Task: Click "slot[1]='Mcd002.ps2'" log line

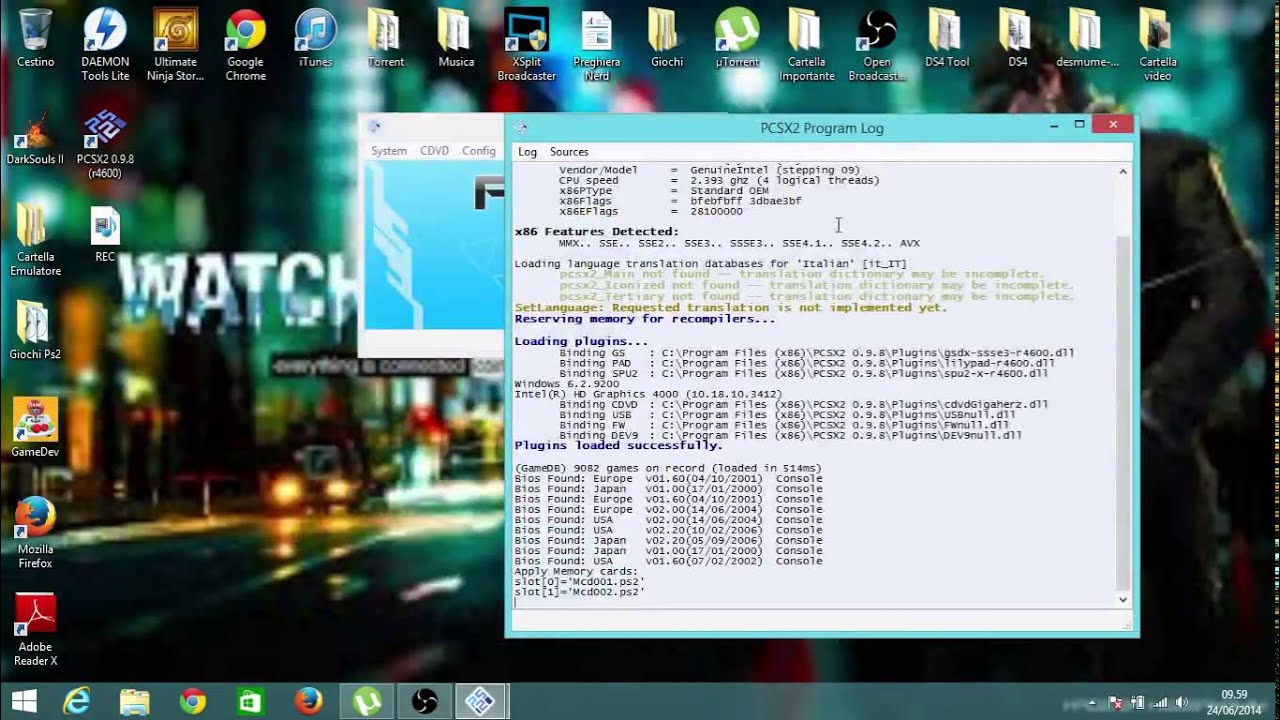Action: [579, 592]
